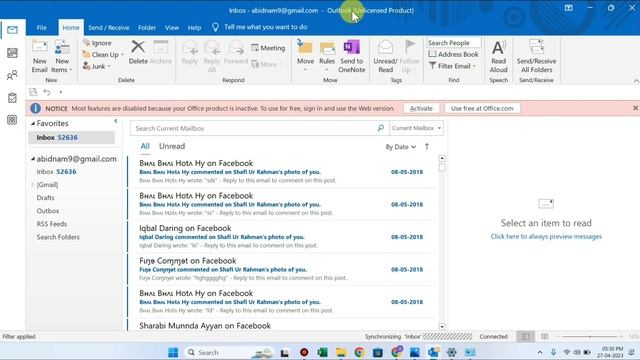
Task: Click Send/Receive All Folders
Action: 536,56
